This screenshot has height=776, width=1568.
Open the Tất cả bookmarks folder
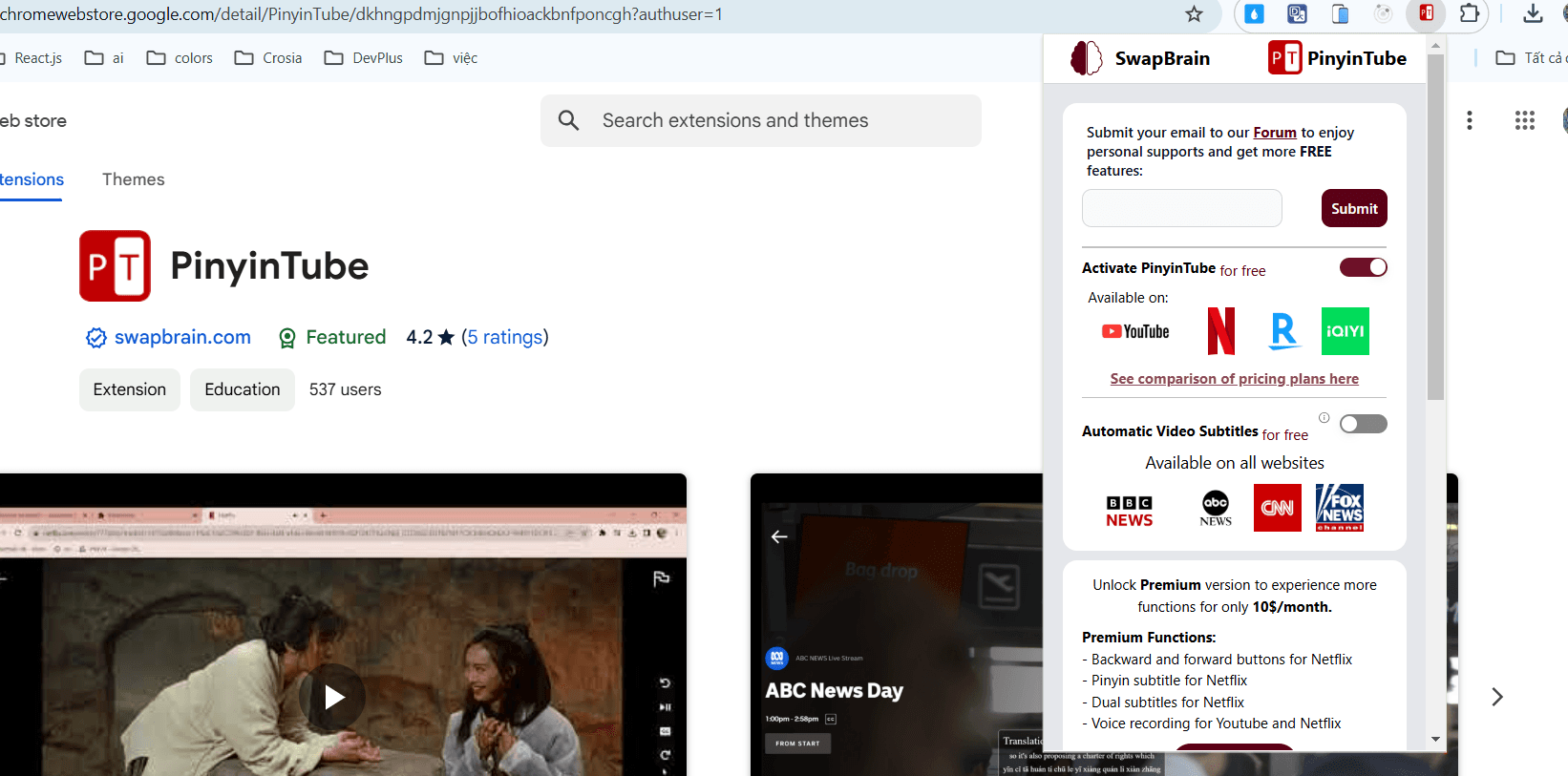(1530, 58)
